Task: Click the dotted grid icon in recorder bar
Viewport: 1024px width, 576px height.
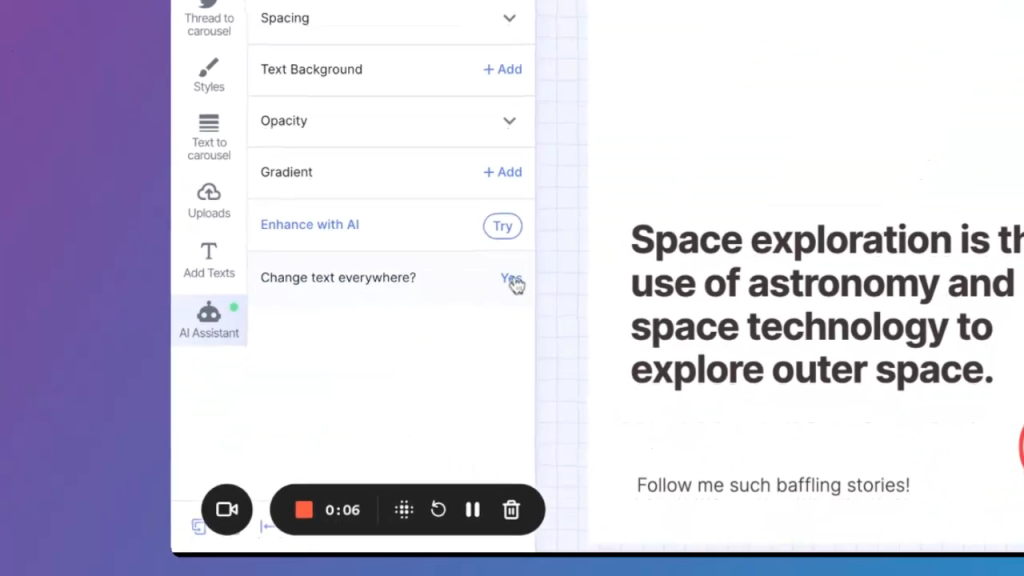Action: tap(404, 510)
